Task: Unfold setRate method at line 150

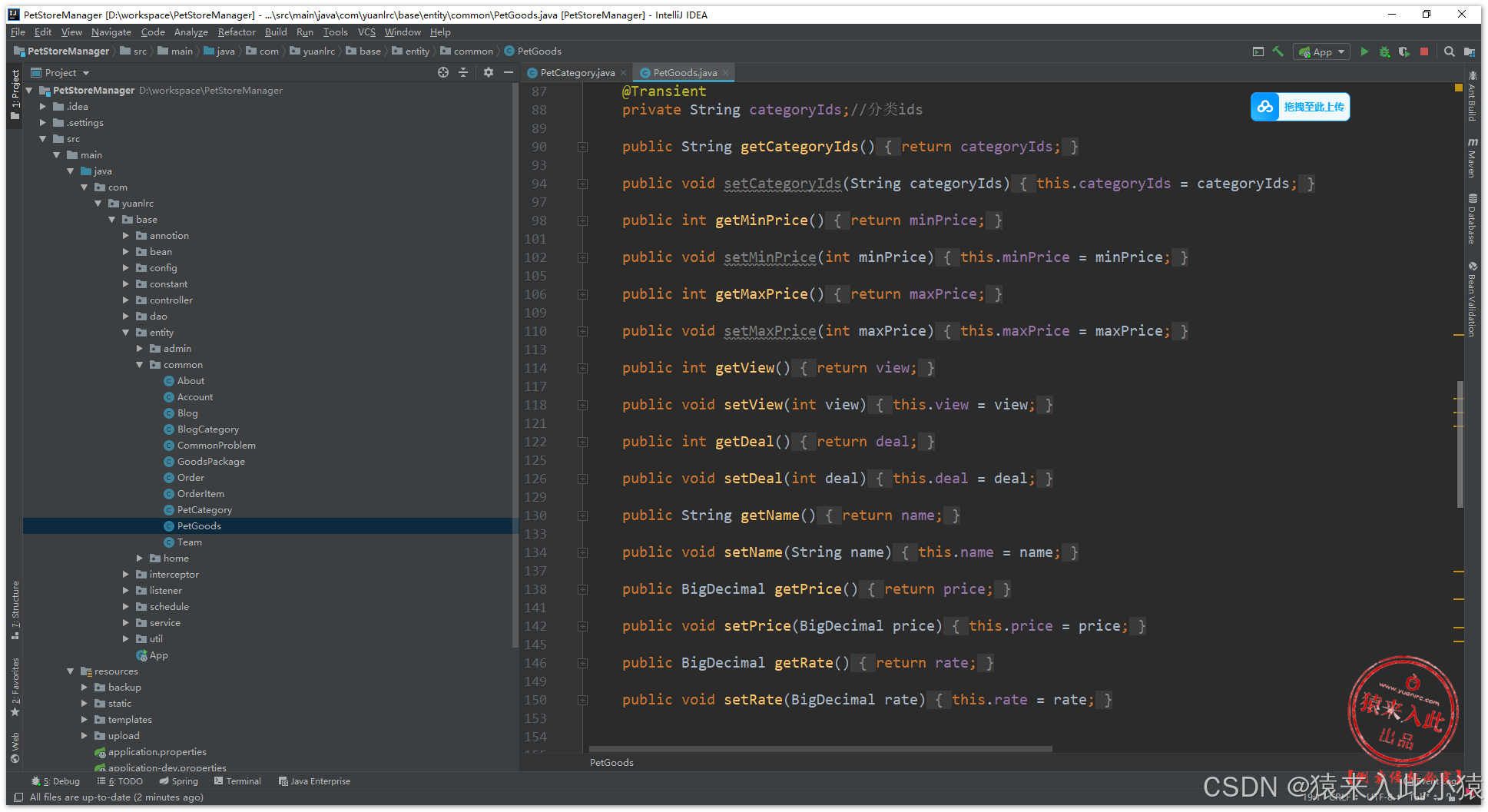Action: (582, 700)
